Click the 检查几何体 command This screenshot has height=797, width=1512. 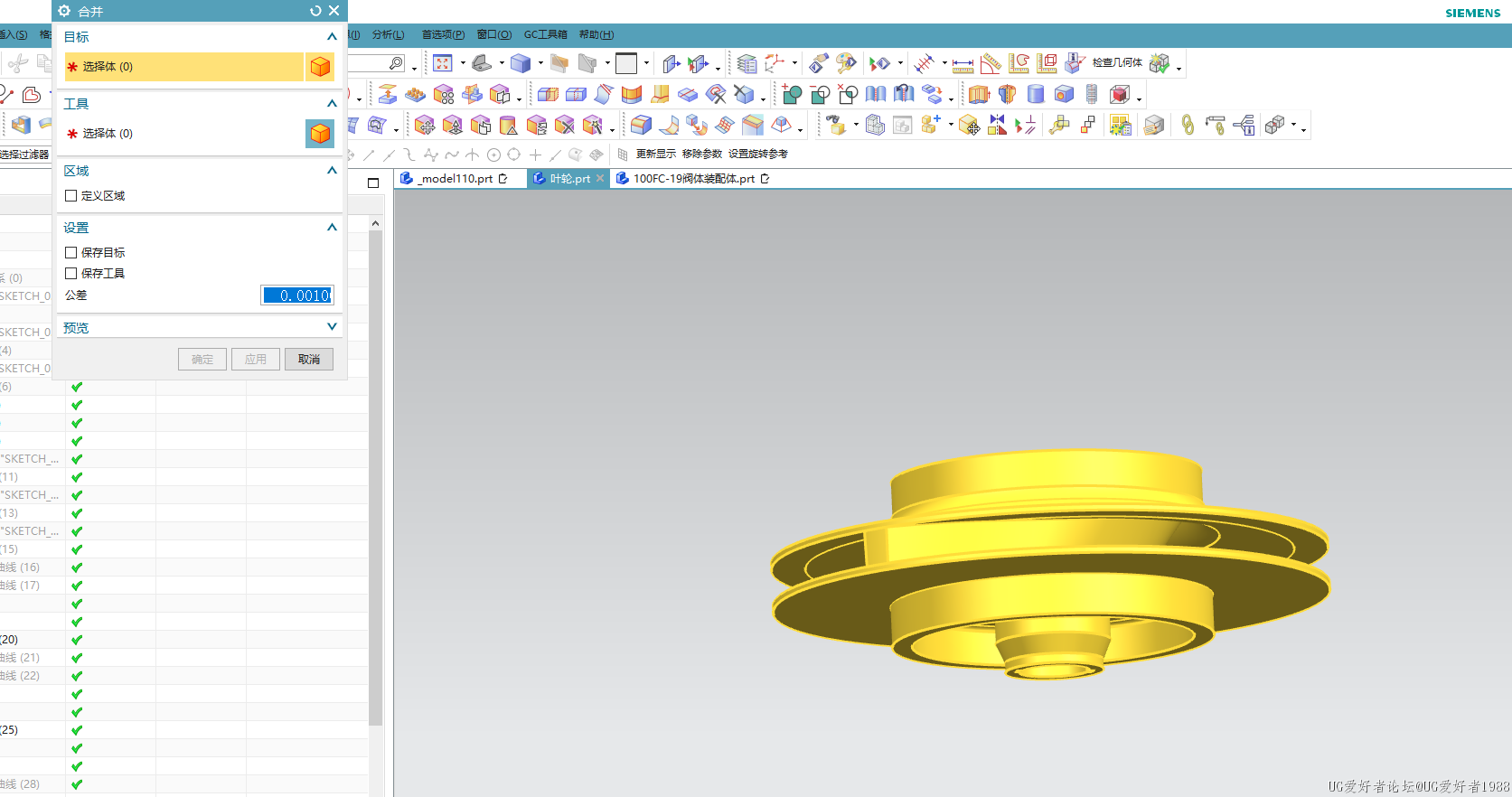point(1117,63)
